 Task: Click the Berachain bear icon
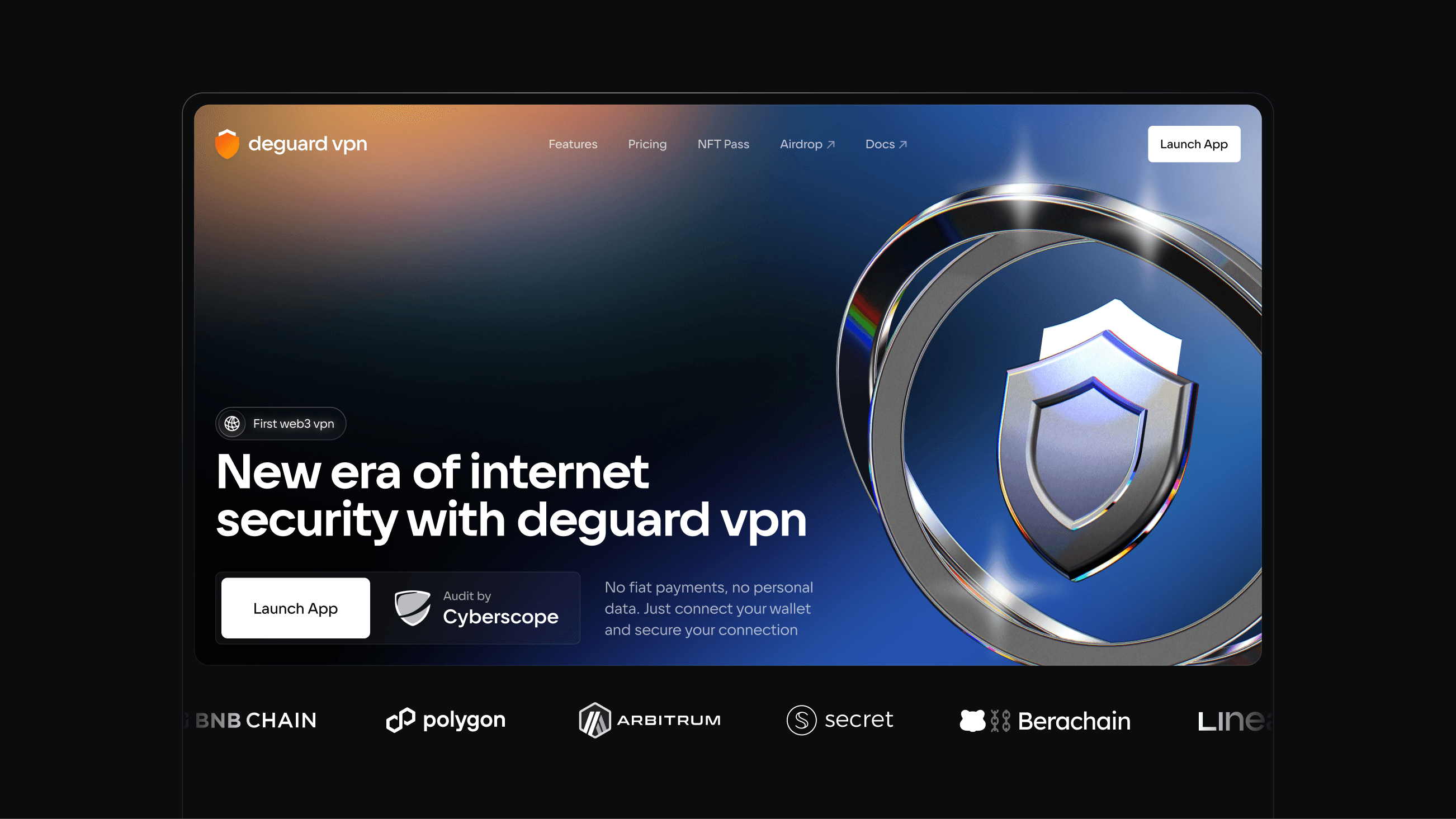tap(972, 721)
